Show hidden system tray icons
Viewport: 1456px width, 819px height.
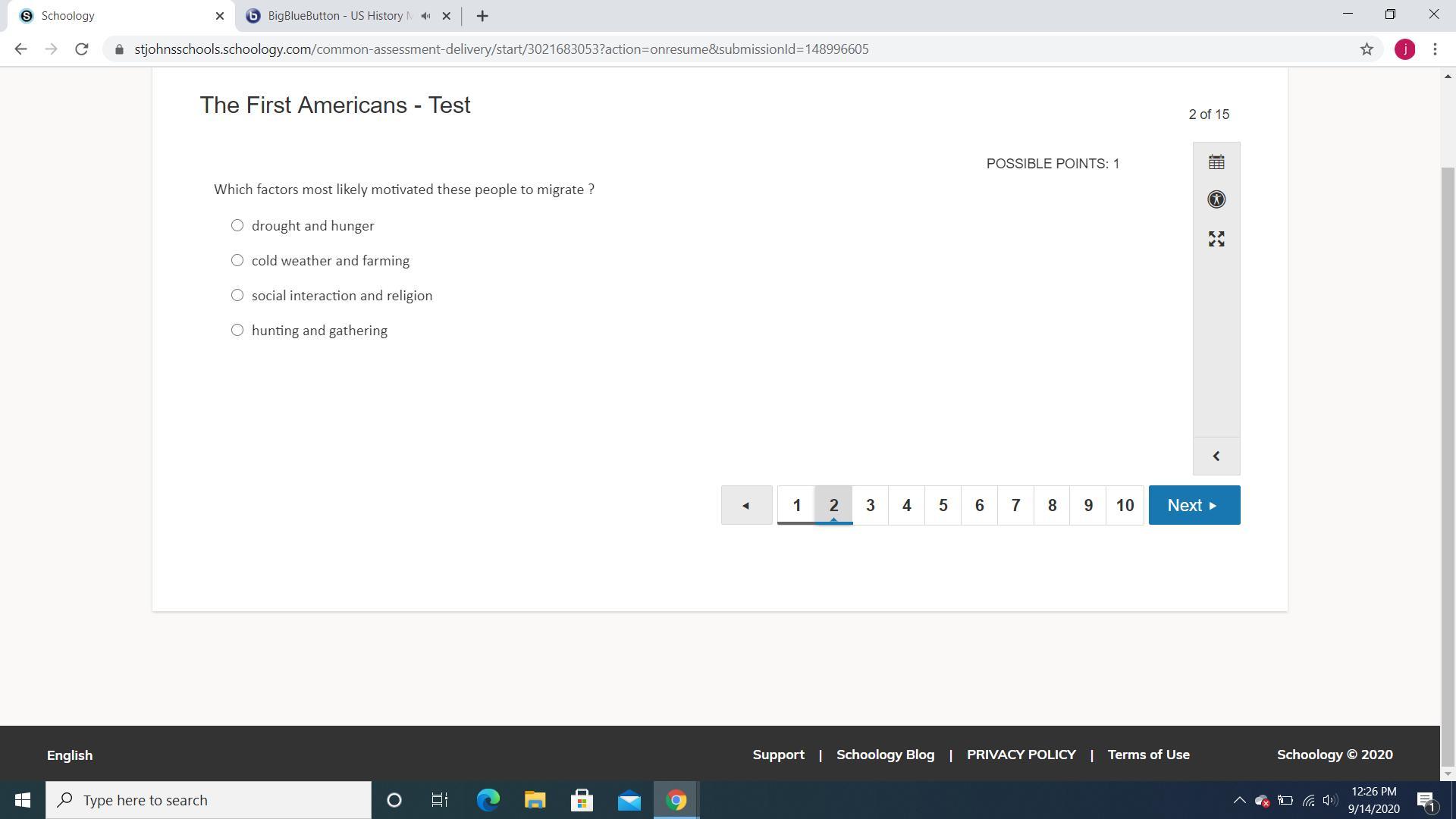pyautogui.click(x=1239, y=800)
